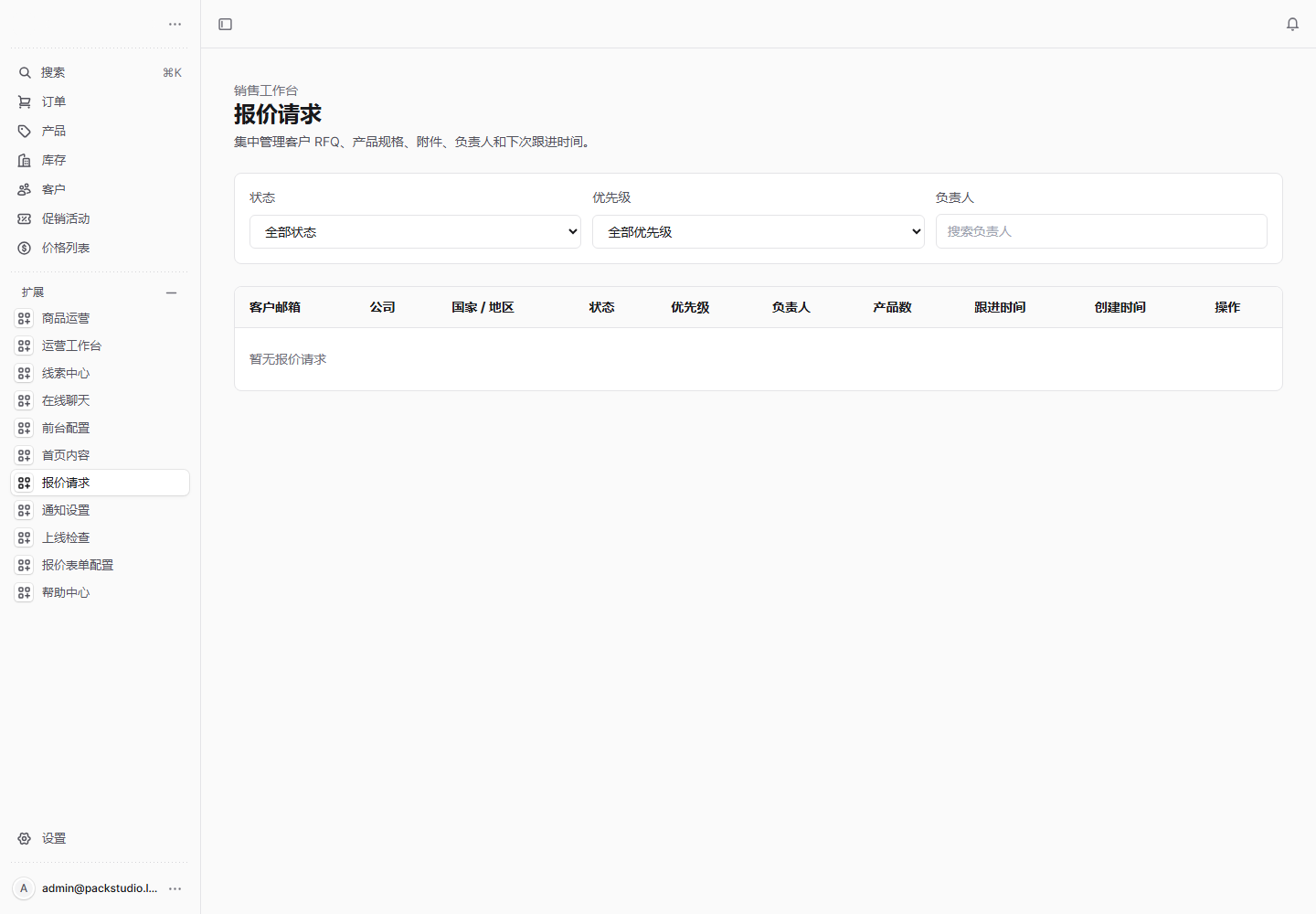This screenshot has width=1316, height=914.
Task: Click the 产品数 column header
Action: tap(892, 307)
